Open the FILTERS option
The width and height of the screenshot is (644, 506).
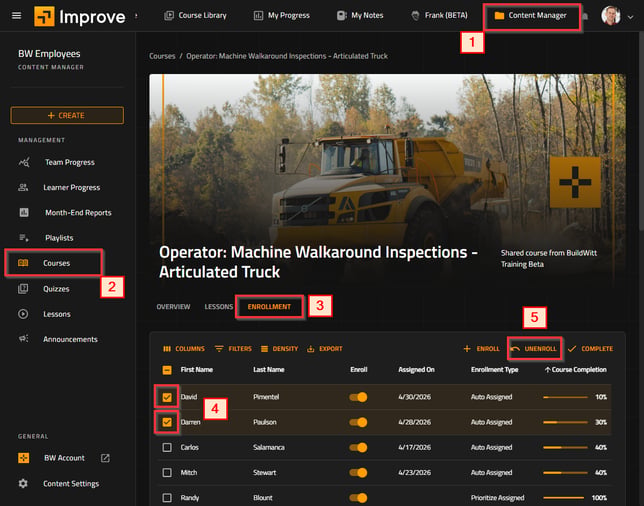pos(233,349)
